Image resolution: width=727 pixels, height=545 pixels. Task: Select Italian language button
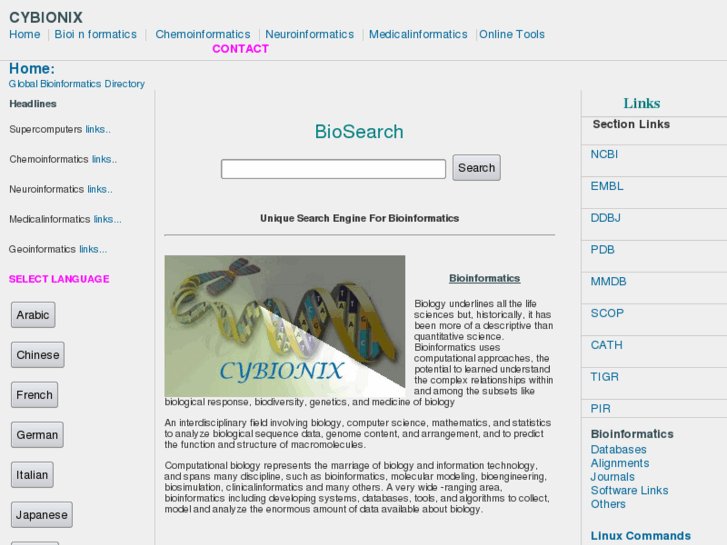(x=32, y=474)
